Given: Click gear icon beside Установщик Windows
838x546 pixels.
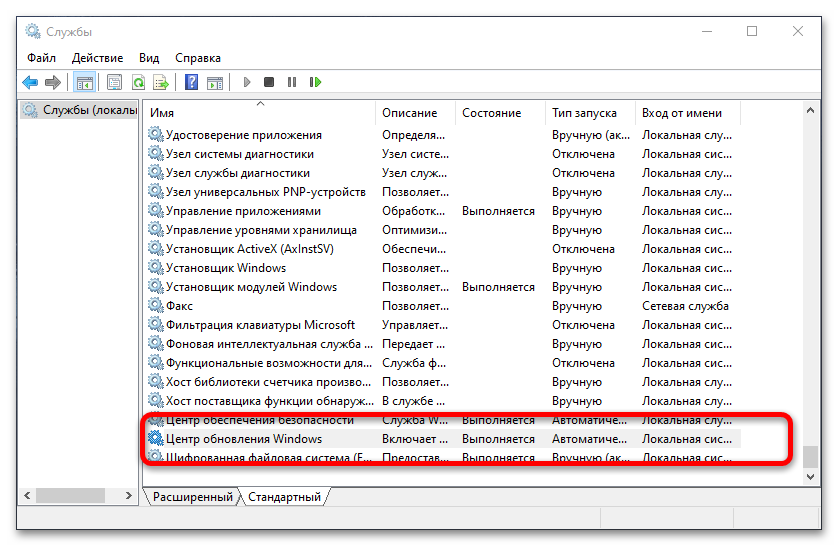Looking at the screenshot, I should point(156,268).
